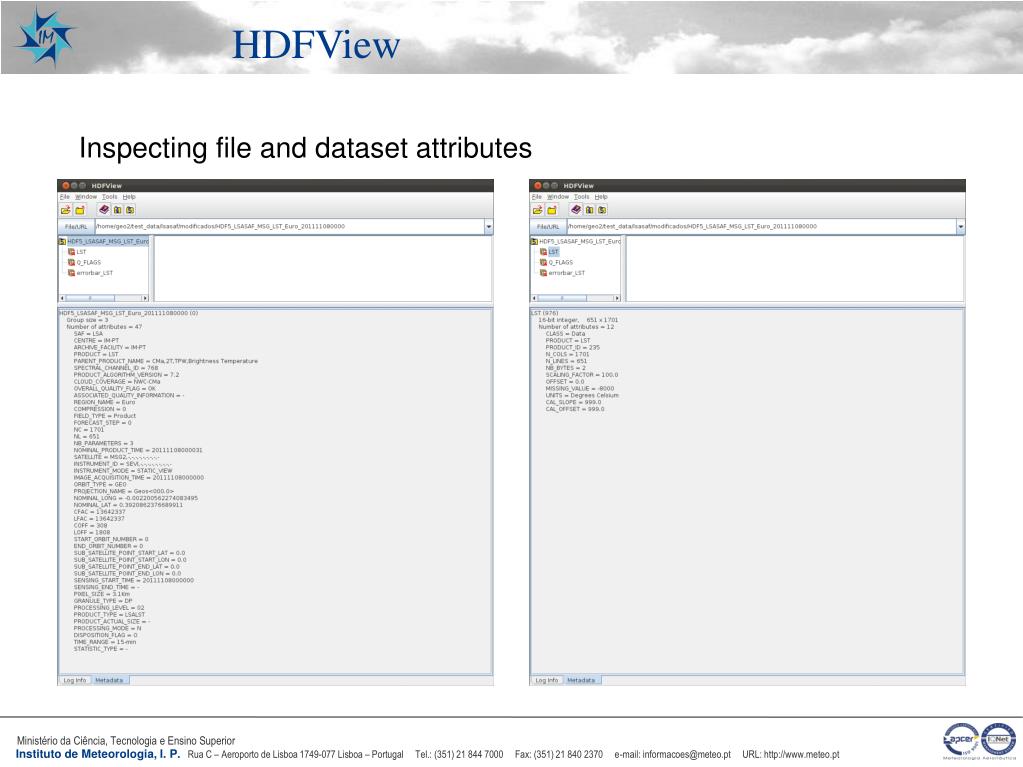Open the help book icon in right HDFView window

coord(576,209)
